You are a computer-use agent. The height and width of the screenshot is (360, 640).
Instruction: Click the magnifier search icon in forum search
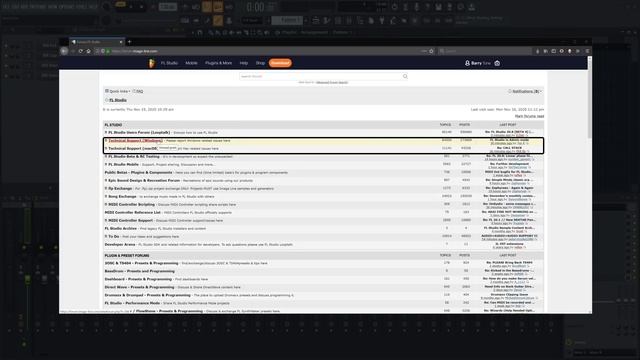pyautogui.click(x=405, y=76)
